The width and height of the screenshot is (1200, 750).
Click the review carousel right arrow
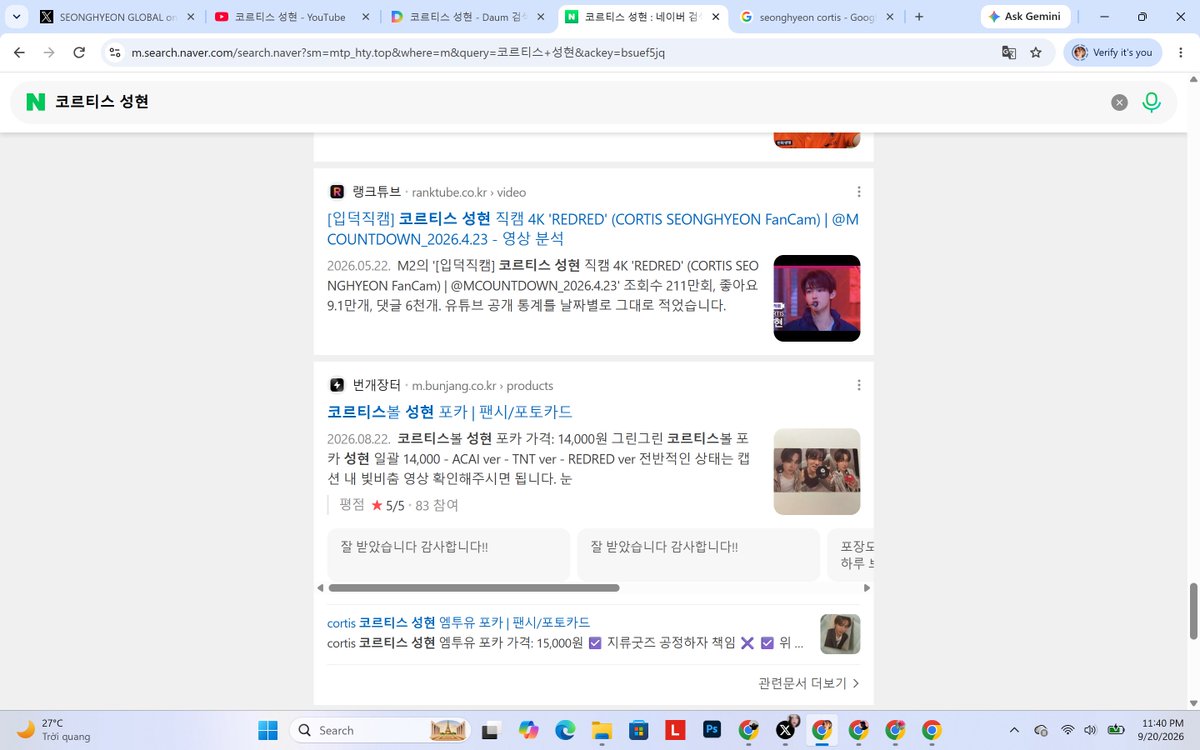coord(867,588)
